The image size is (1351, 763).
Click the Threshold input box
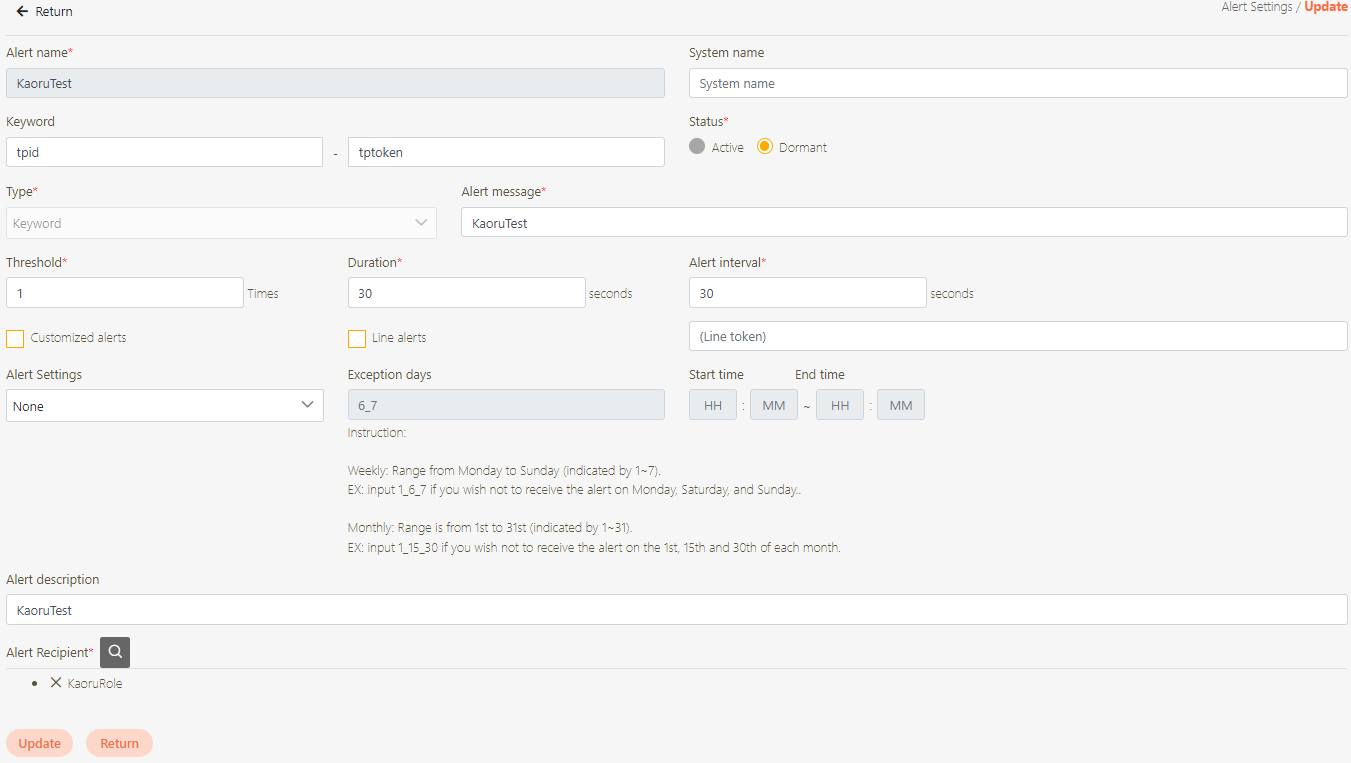pyautogui.click(x=125, y=293)
